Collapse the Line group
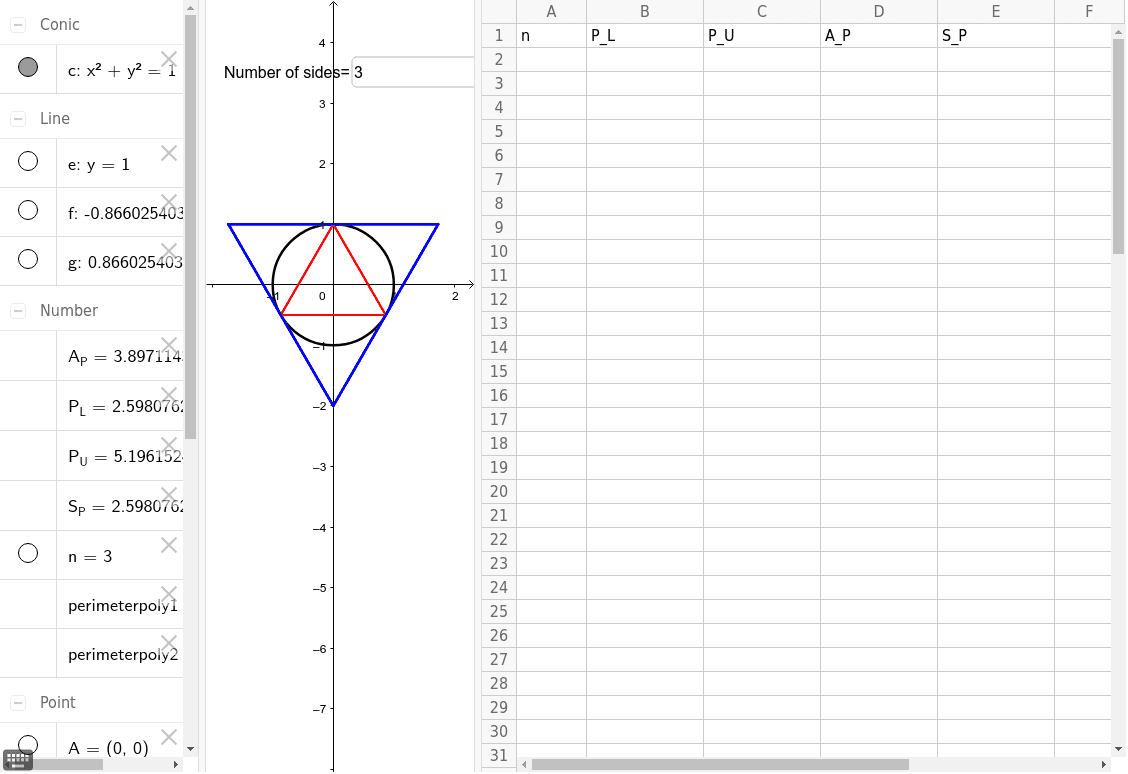Viewport: 1128px width, 774px height. 18,119
